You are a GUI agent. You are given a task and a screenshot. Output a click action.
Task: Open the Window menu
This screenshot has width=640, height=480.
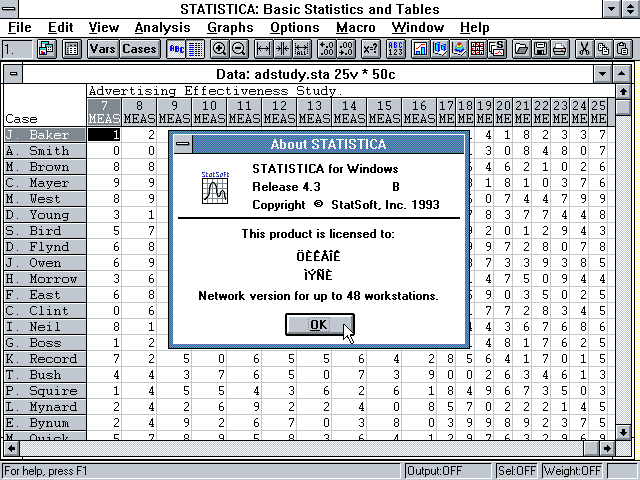tap(418, 27)
